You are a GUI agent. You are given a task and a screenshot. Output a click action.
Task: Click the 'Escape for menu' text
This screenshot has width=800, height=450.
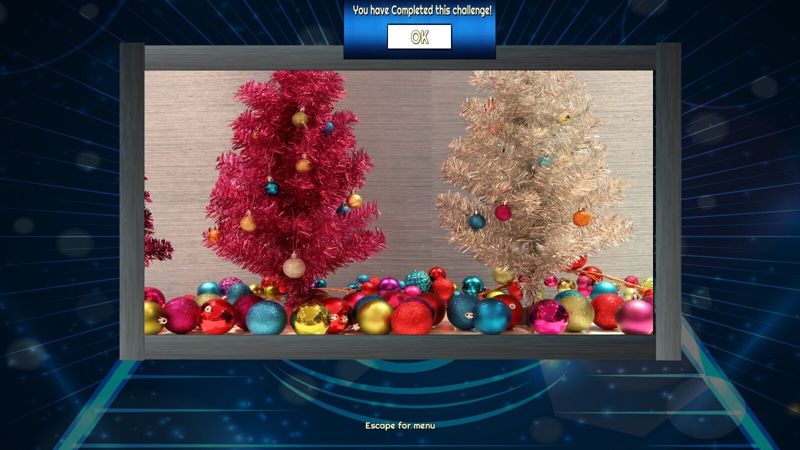(x=400, y=426)
